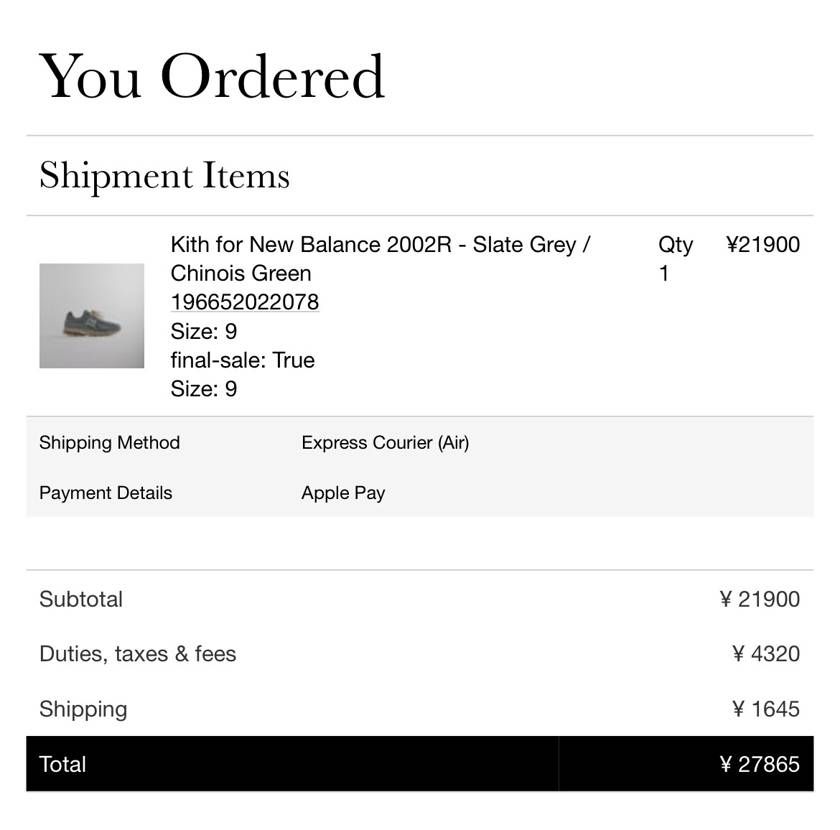Click the Payment Details label
This screenshot has width=840, height=830.
tap(106, 493)
